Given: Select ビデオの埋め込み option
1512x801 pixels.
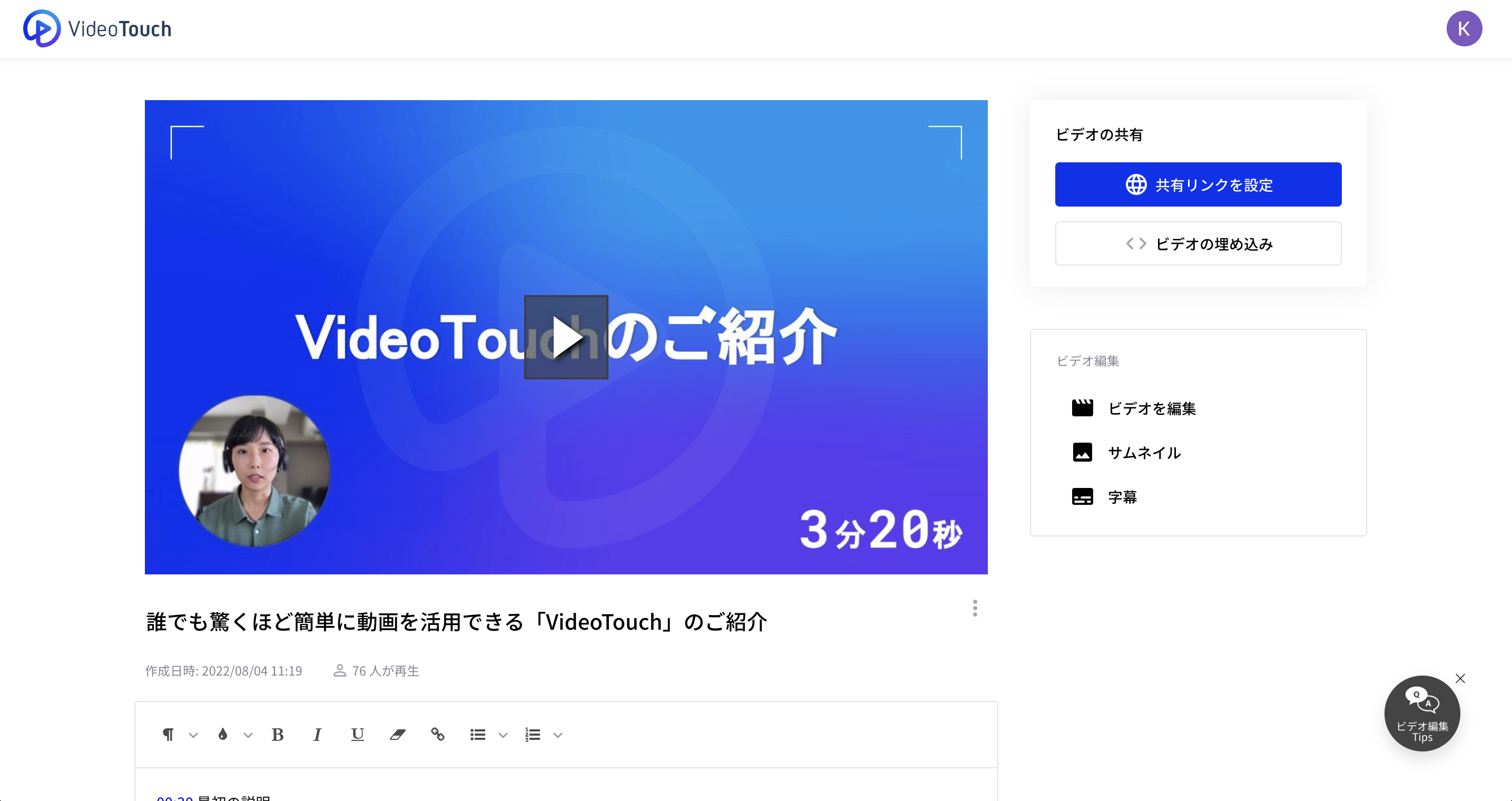Looking at the screenshot, I should pos(1198,243).
